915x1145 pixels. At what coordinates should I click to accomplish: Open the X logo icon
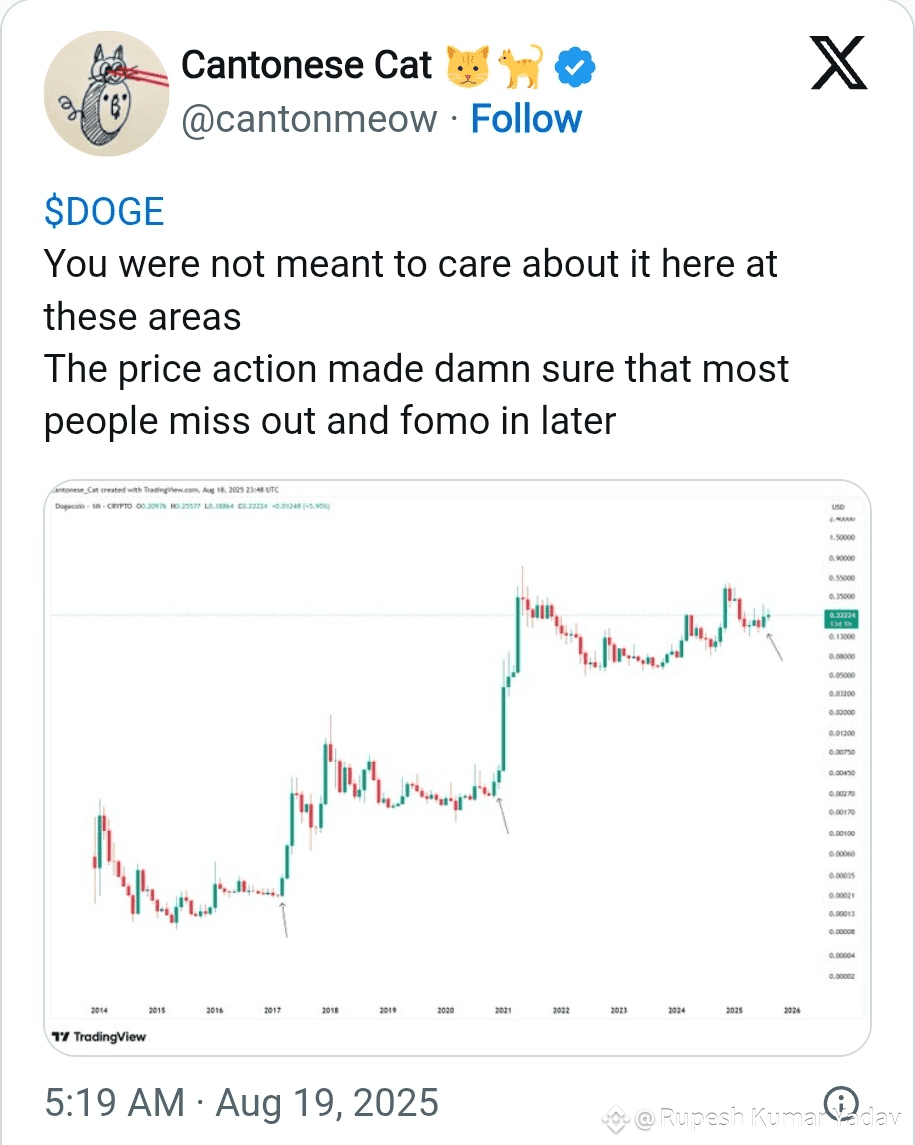coord(838,63)
